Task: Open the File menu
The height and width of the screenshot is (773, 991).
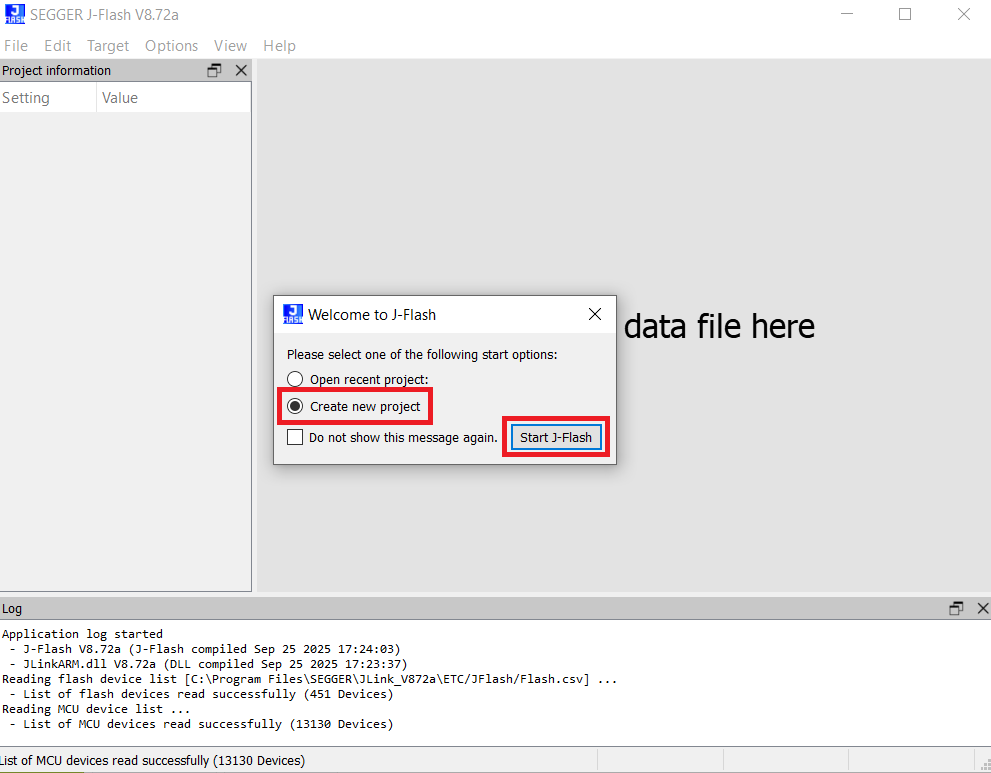Action: click(x=16, y=46)
